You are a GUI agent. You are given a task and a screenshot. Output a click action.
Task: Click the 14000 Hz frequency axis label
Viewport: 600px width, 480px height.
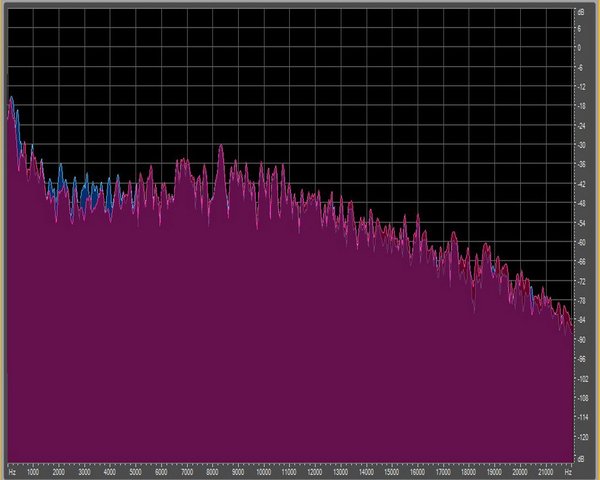pos(366,472)
